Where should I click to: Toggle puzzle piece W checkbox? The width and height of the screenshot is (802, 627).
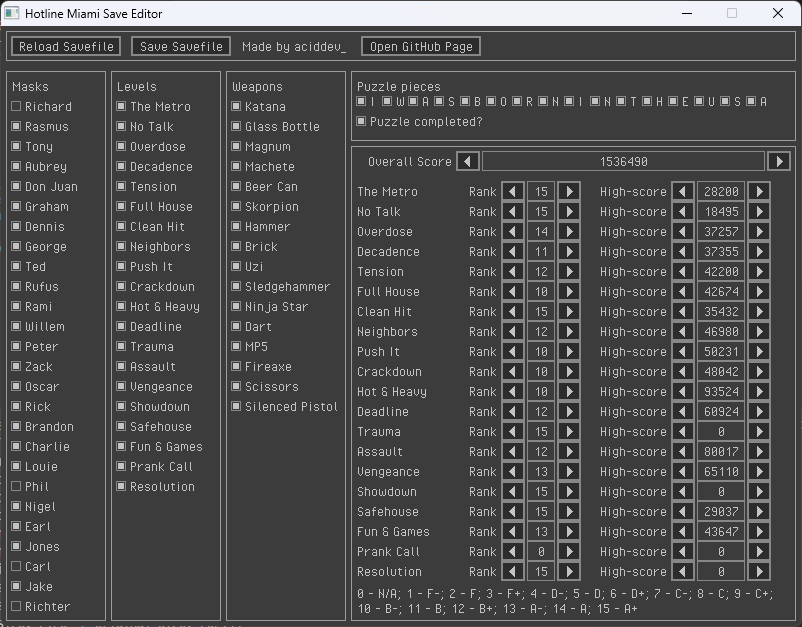387,101
